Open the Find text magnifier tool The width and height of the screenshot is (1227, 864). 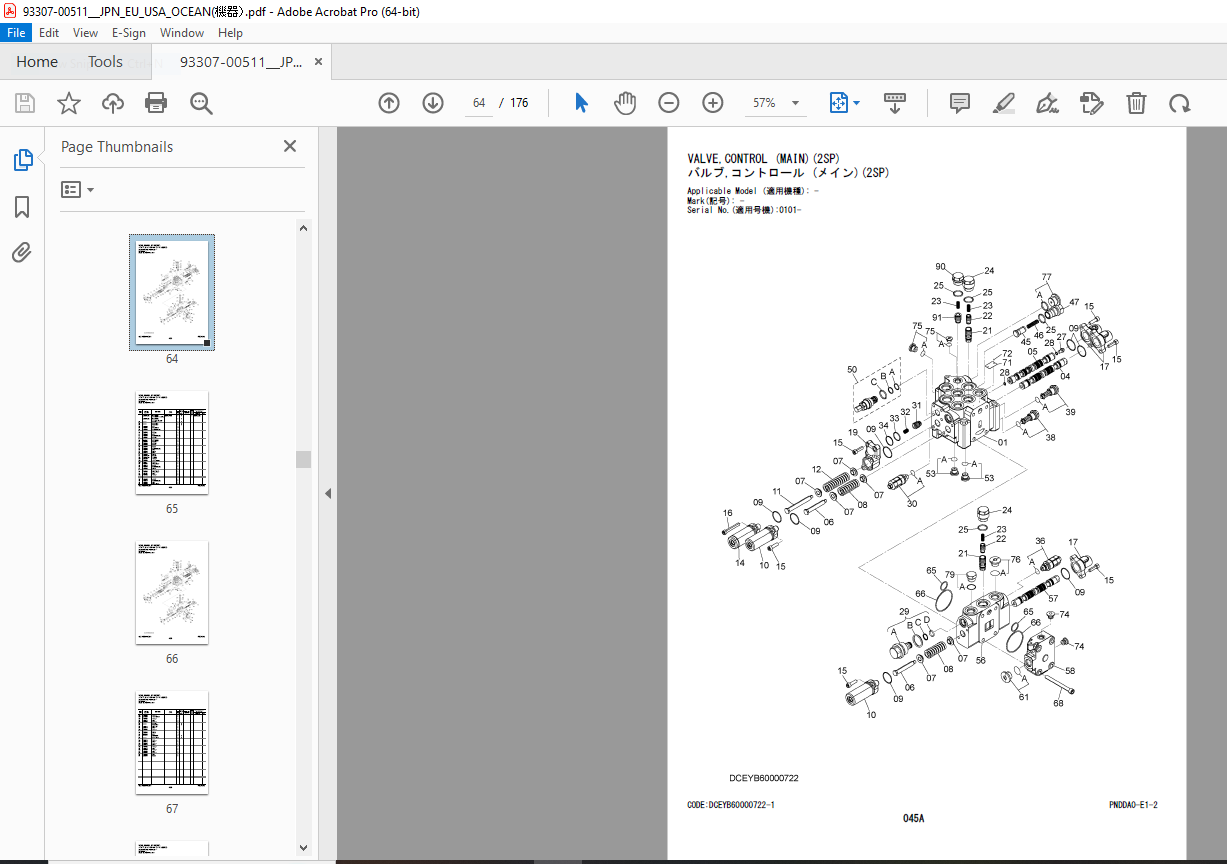tap(201, 103)
